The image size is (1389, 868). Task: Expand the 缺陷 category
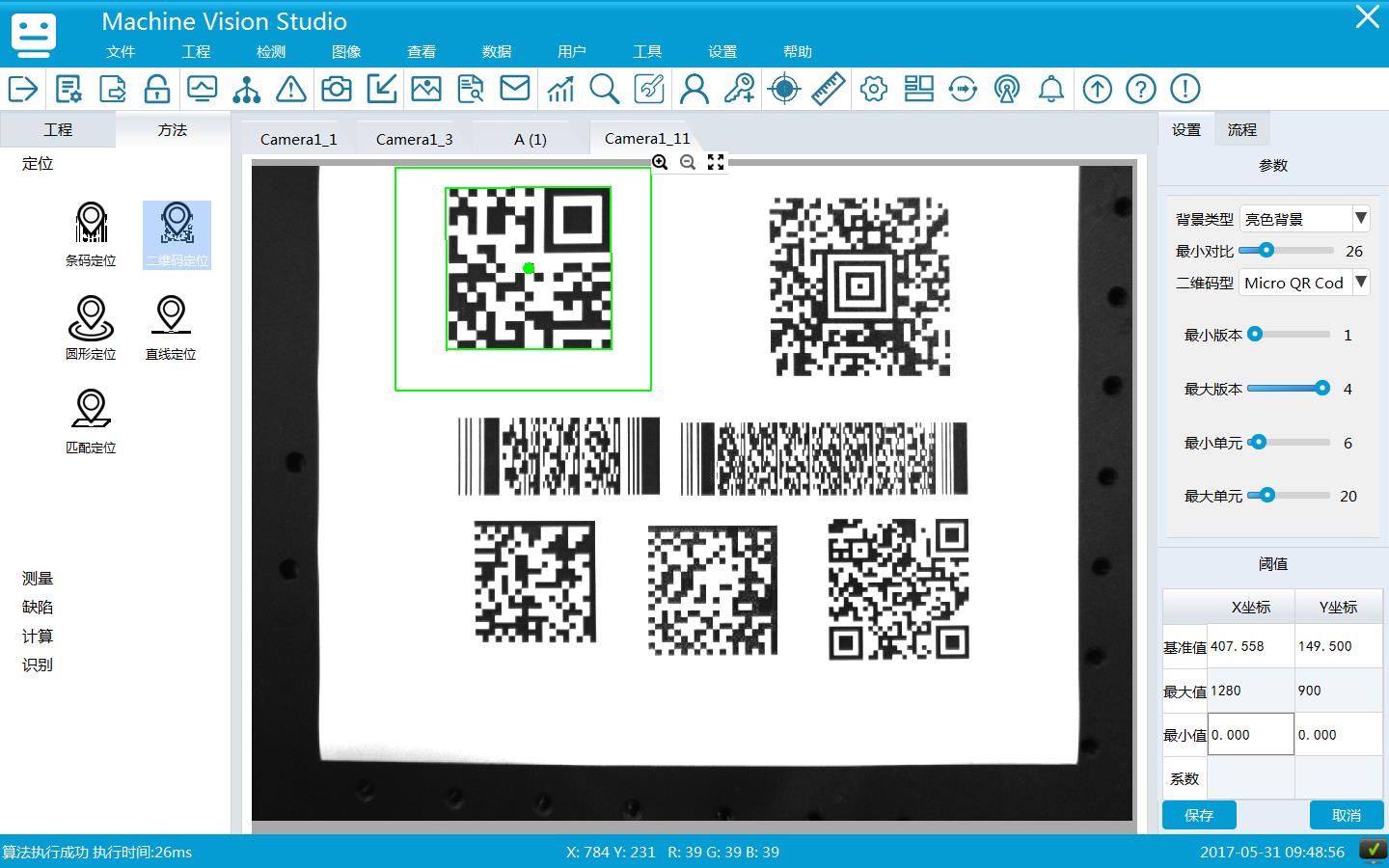[x=38, y=608]
